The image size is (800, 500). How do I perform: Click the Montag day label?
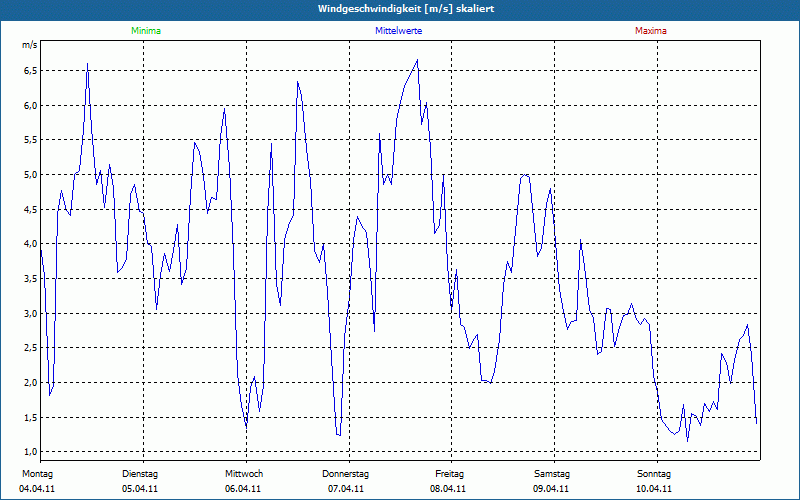coord(37,474)
